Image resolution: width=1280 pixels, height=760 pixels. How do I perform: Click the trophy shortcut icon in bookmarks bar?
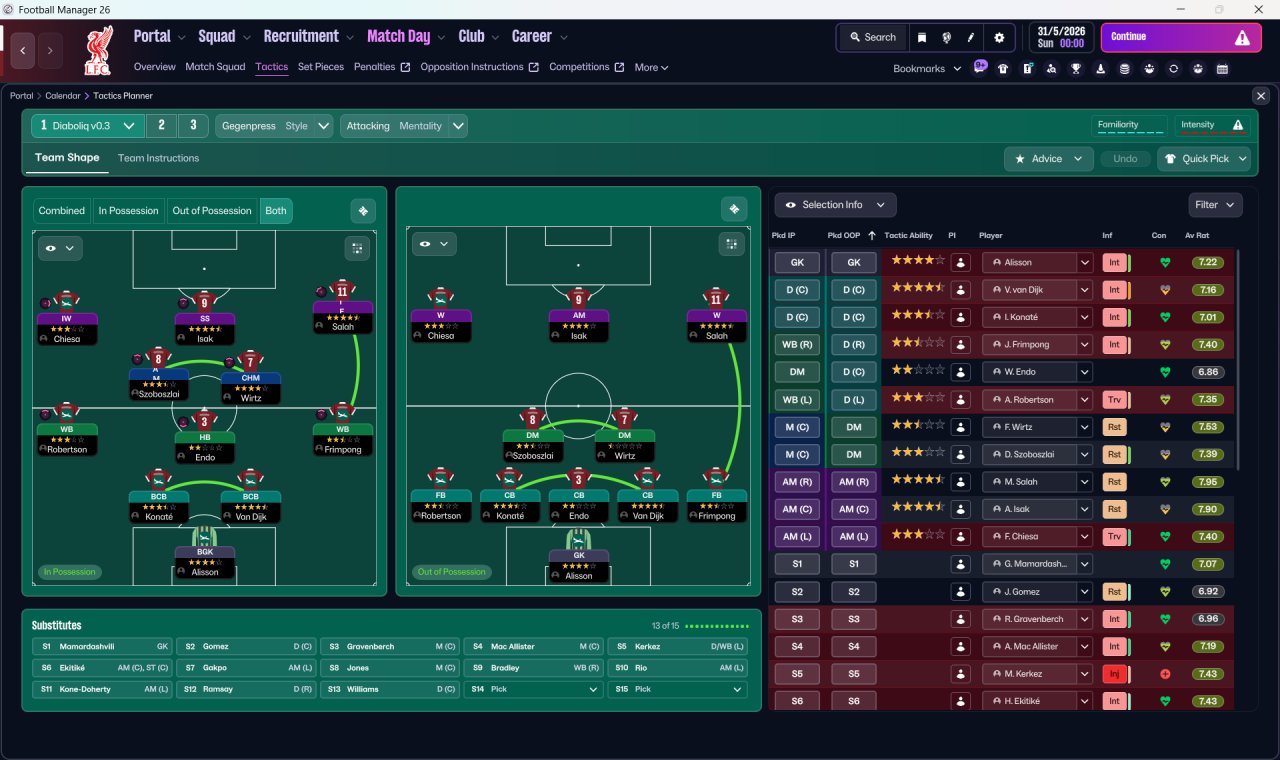coord(1076,69)
